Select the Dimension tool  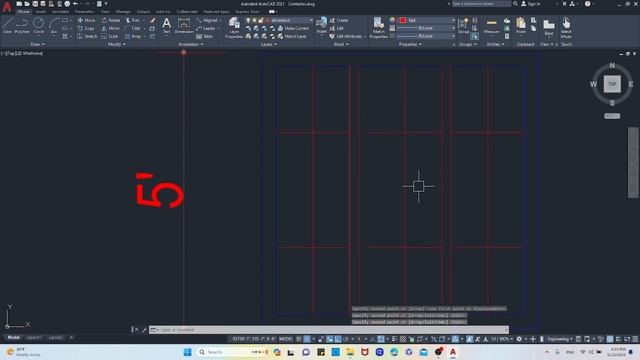(184, 26)
